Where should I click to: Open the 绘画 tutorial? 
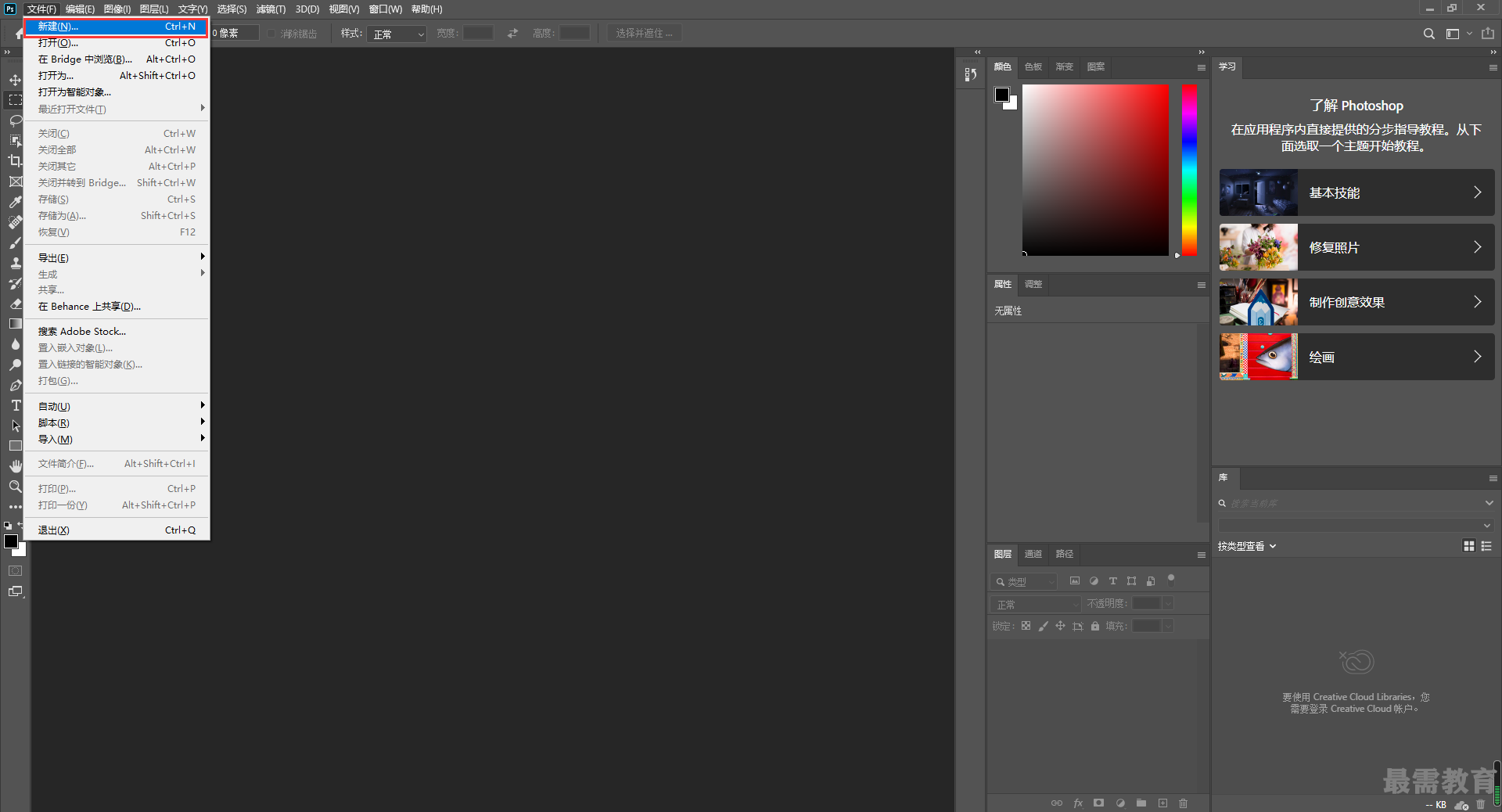pos(1356,357)
